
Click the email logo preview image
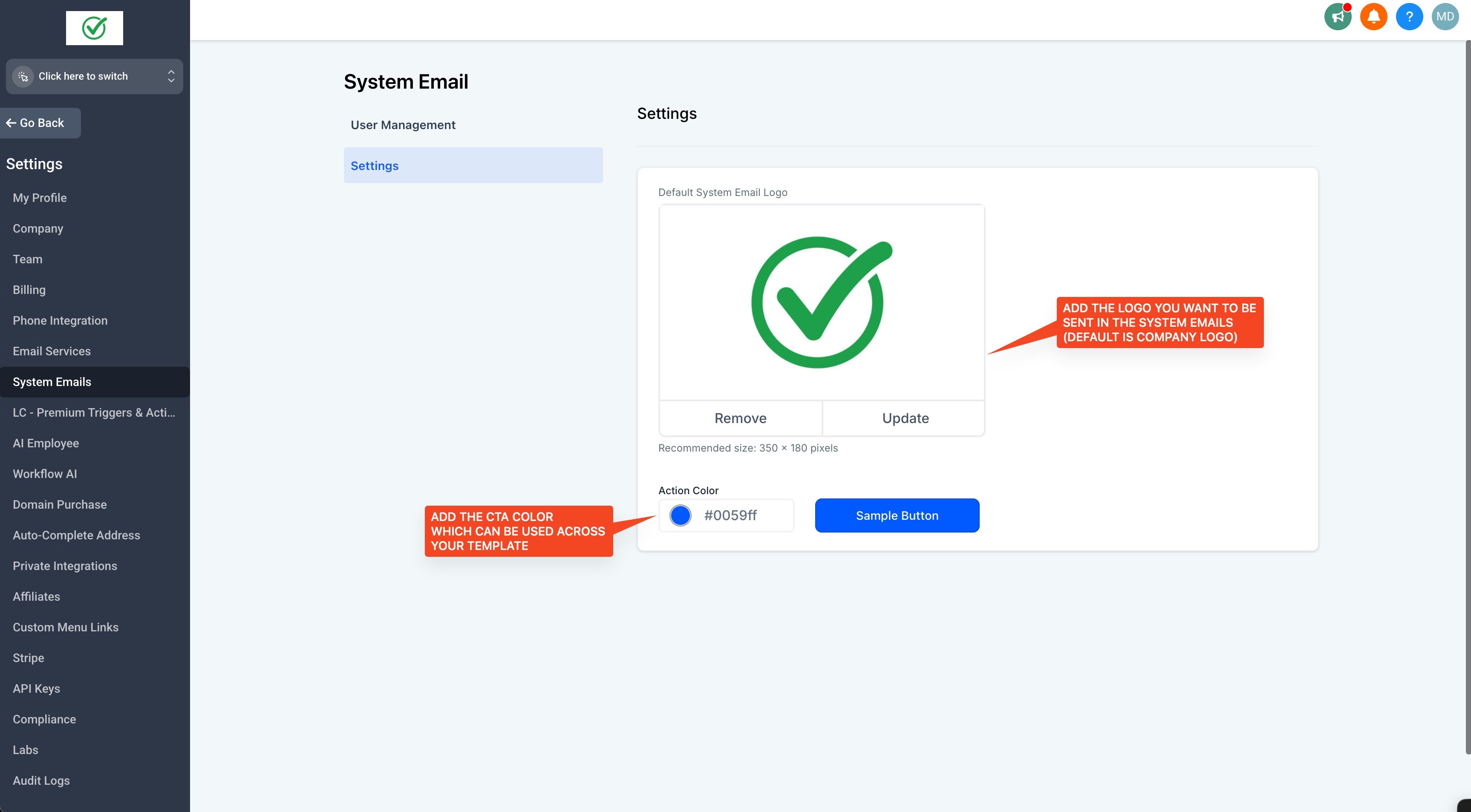[x=821, y=302]
